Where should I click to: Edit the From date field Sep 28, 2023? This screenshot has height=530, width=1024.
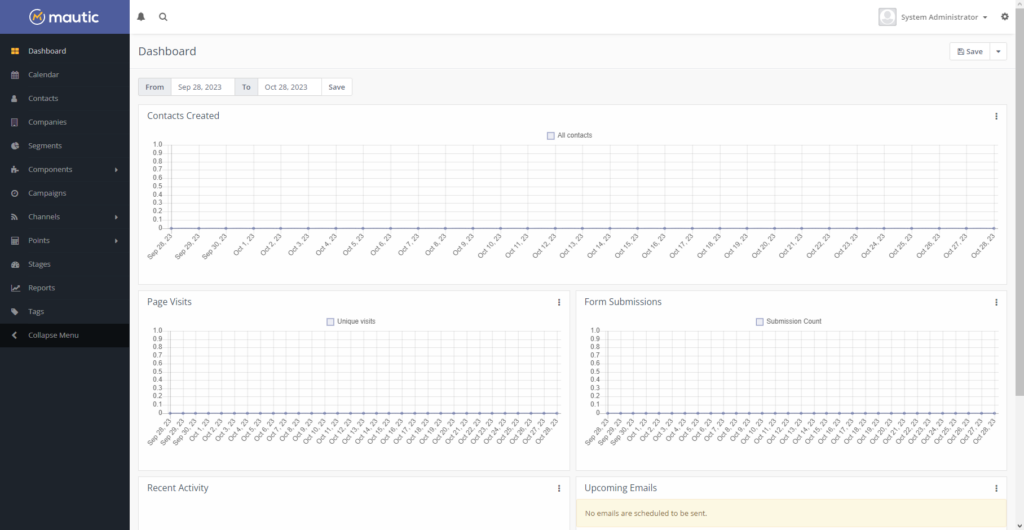pos(202,87)
